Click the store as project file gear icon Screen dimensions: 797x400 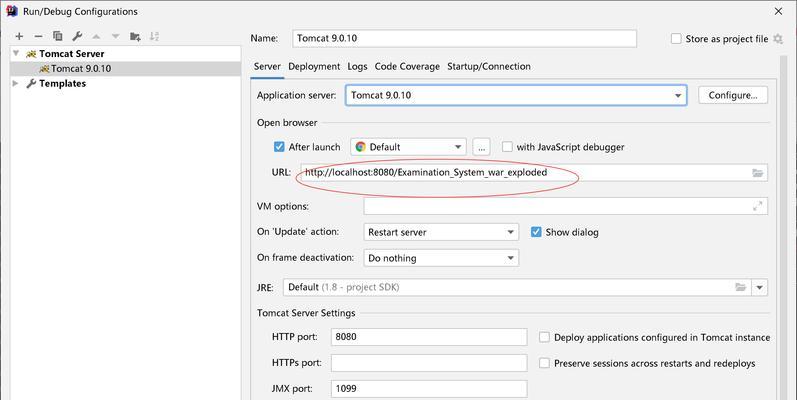coord(778,39)
